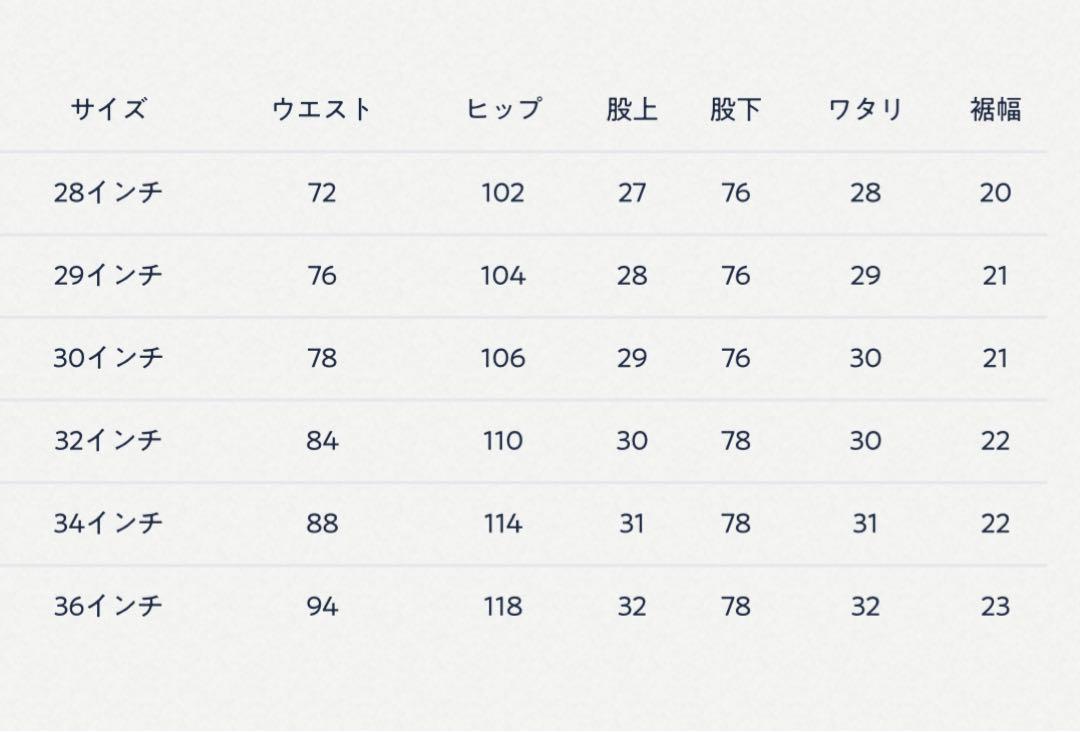This screenshot has height=732, width=1080.
Task: Click waist value 94 in 36インチ row
Action: pyautogui.click(x=322, y=606)
